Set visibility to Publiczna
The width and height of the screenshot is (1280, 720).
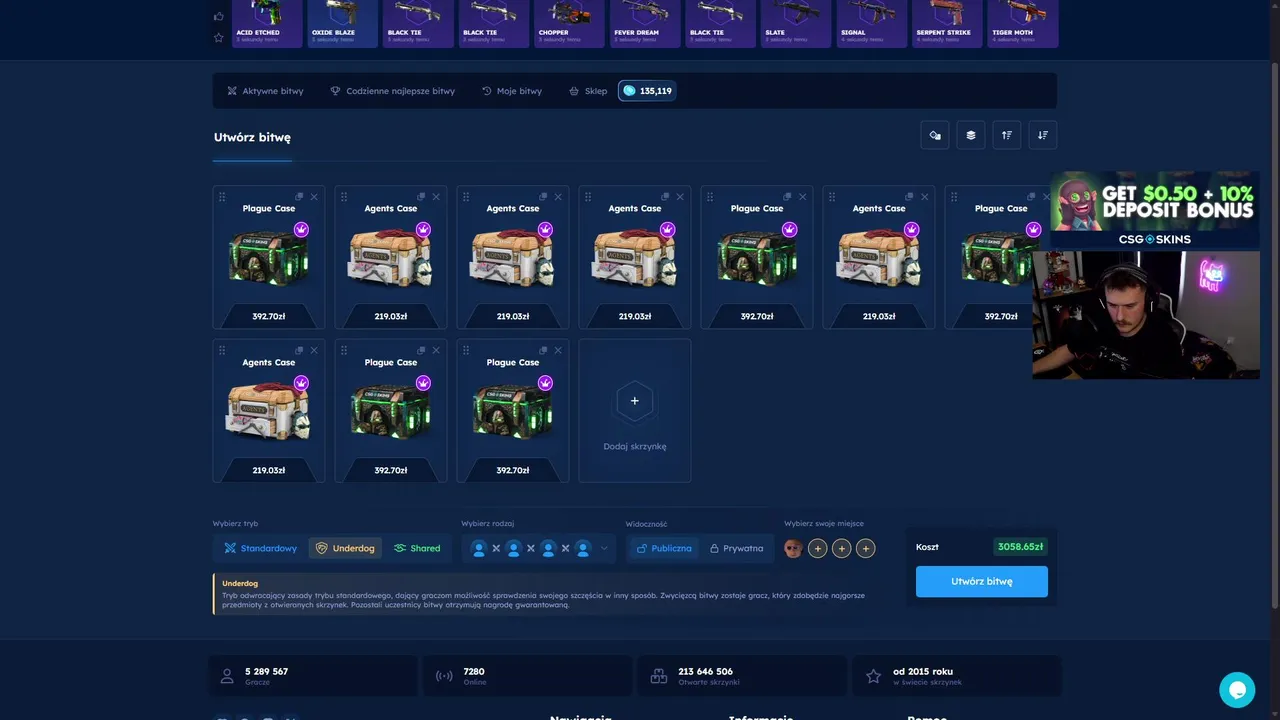(663, 548)
